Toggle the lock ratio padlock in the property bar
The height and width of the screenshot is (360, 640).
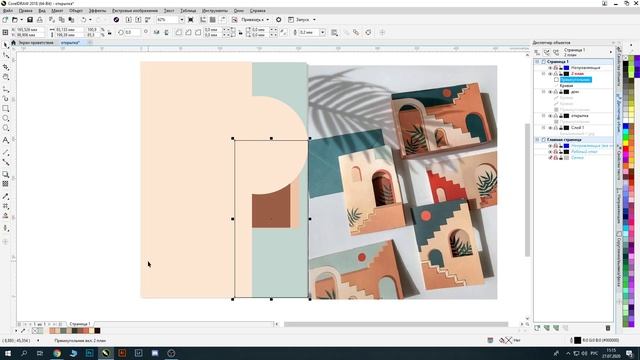click(x=109, y=33)
